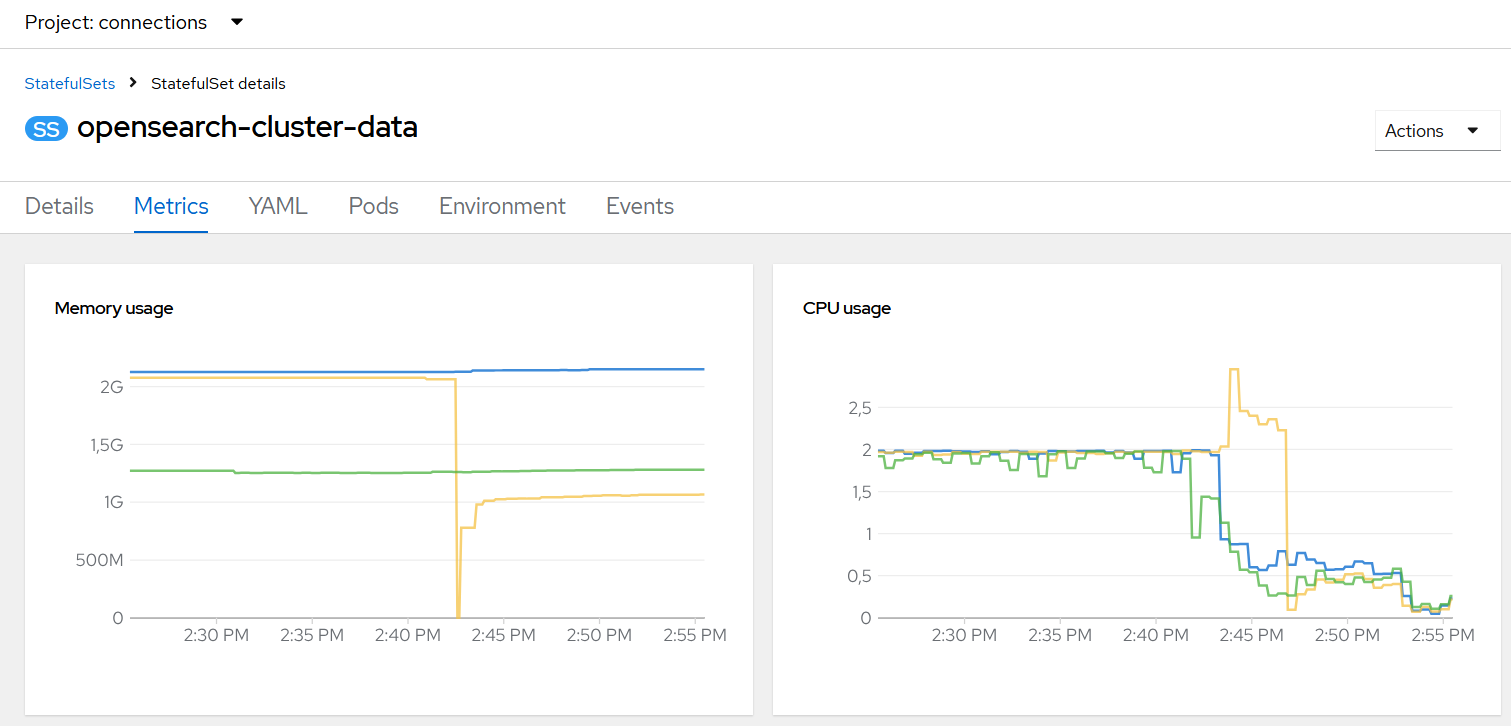Click the CPU usage chart title

coord(846,308)
